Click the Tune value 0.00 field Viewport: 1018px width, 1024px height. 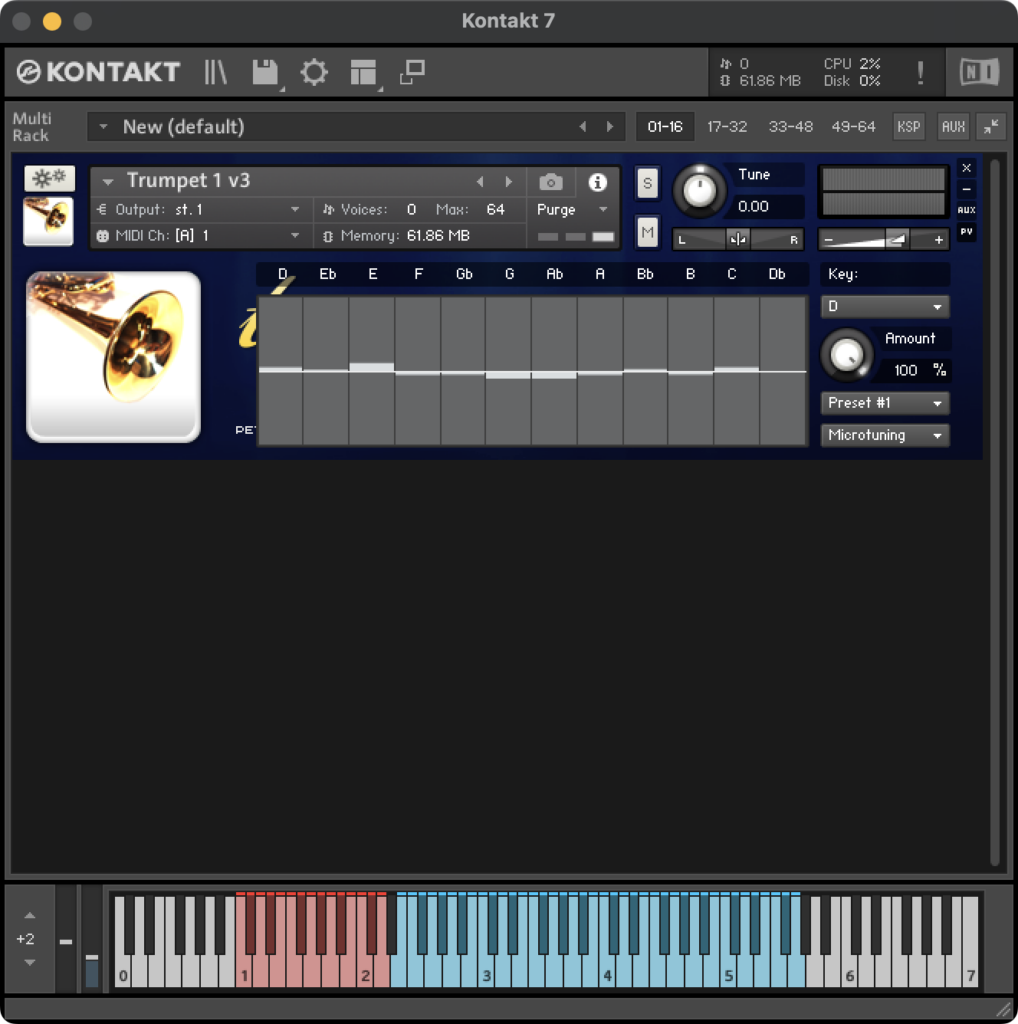click(x=767, y=207)
